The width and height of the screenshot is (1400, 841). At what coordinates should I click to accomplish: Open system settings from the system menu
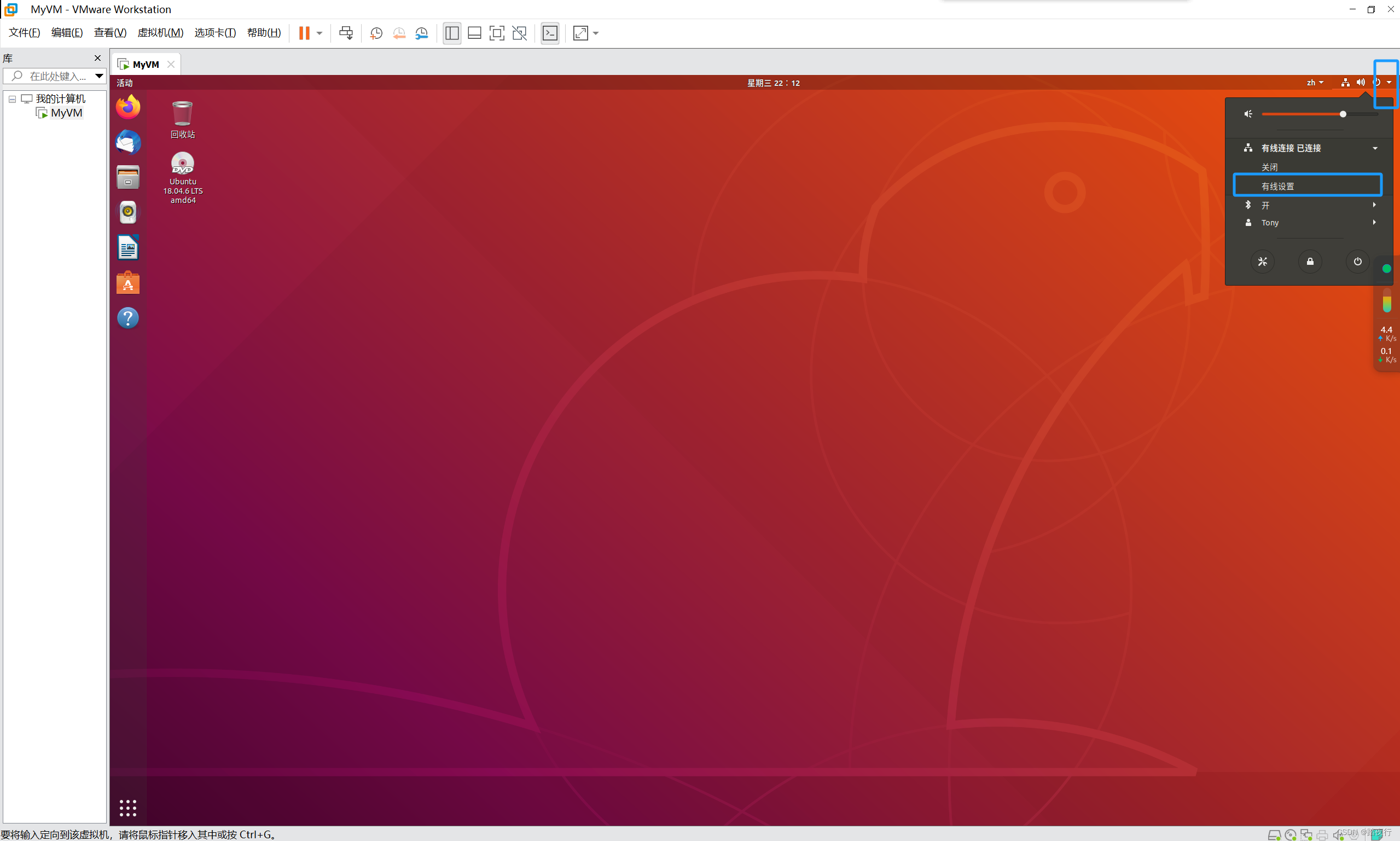1263,261
